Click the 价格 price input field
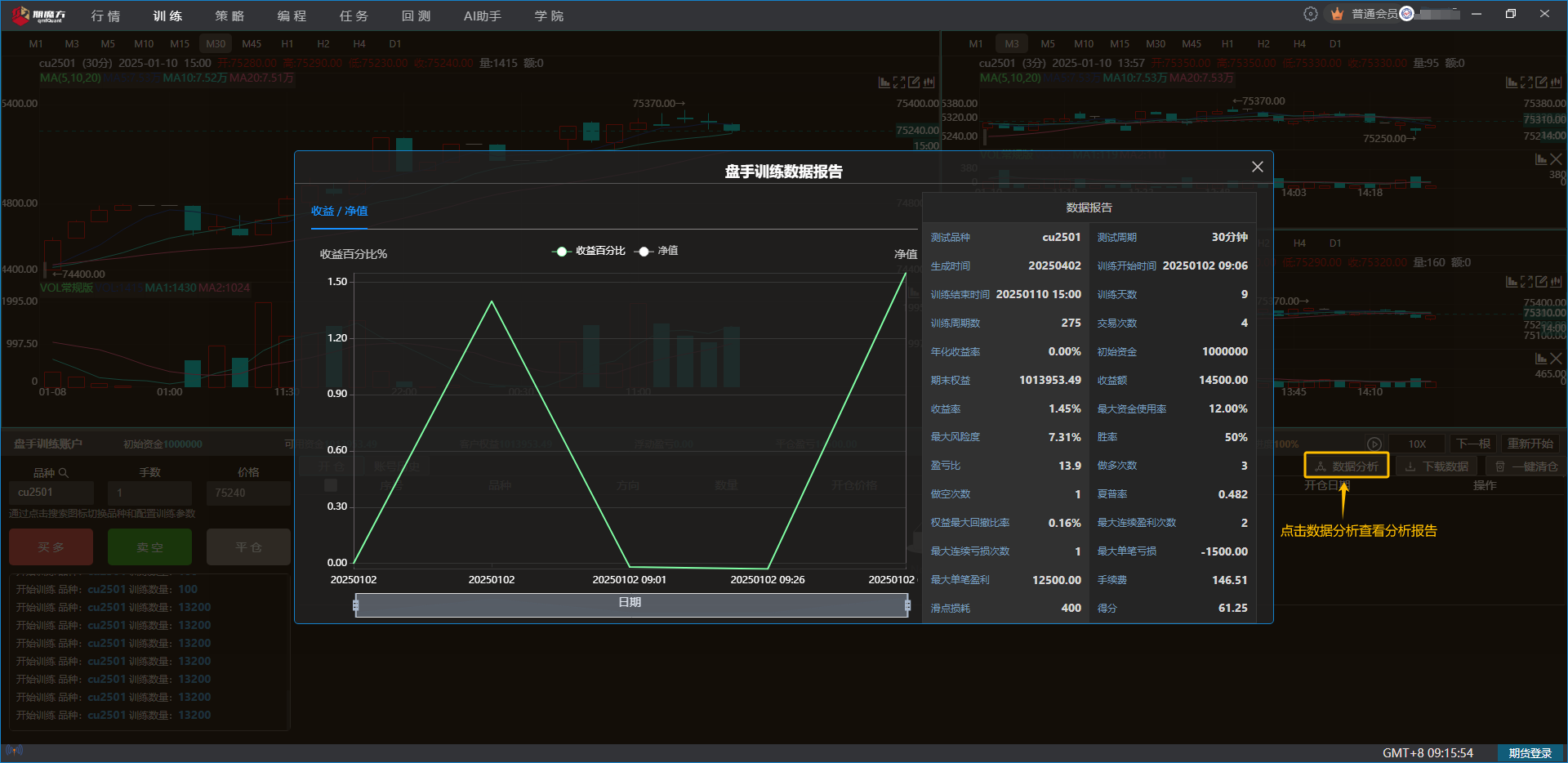The height and width of the screenshot is (763, 1568). tap(249, 493)
